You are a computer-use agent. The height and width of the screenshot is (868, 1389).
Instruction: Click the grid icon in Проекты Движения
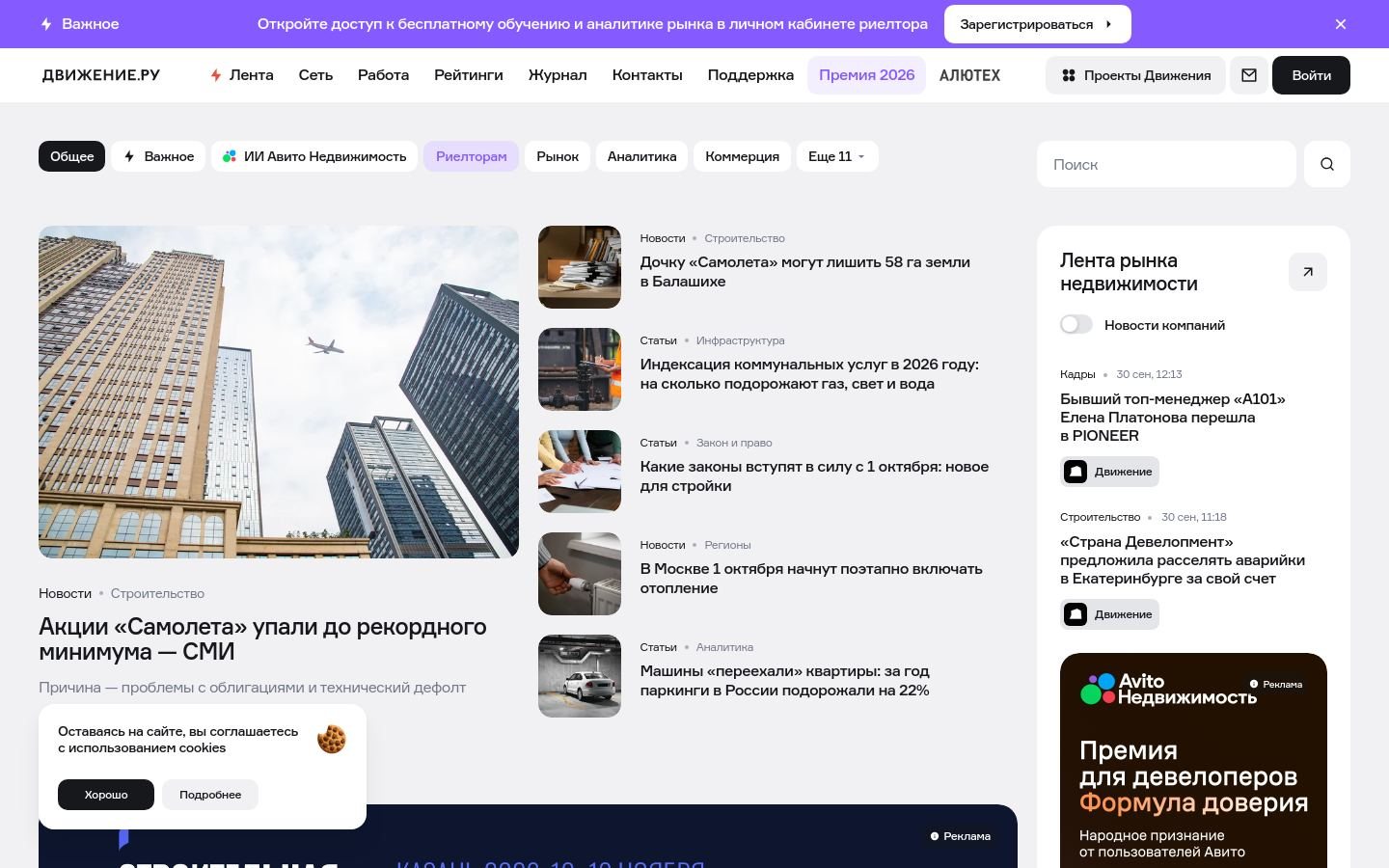pyautogui.click(x=1068, y=75)
